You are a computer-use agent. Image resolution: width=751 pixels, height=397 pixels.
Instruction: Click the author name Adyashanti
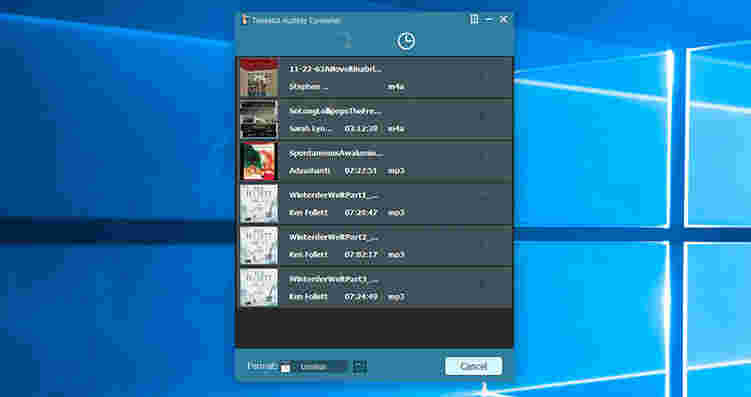(309, 171)
